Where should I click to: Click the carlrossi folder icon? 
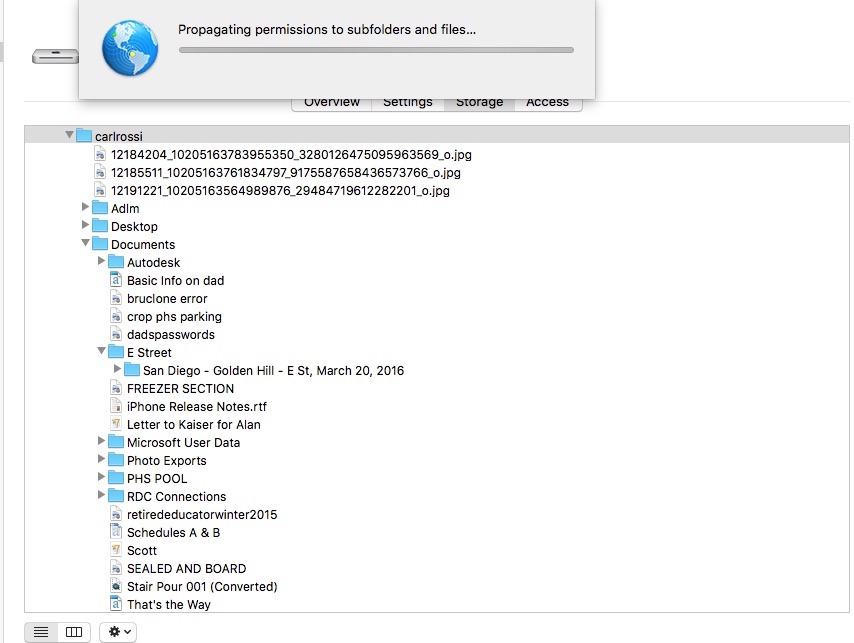[x=84, y=135]
